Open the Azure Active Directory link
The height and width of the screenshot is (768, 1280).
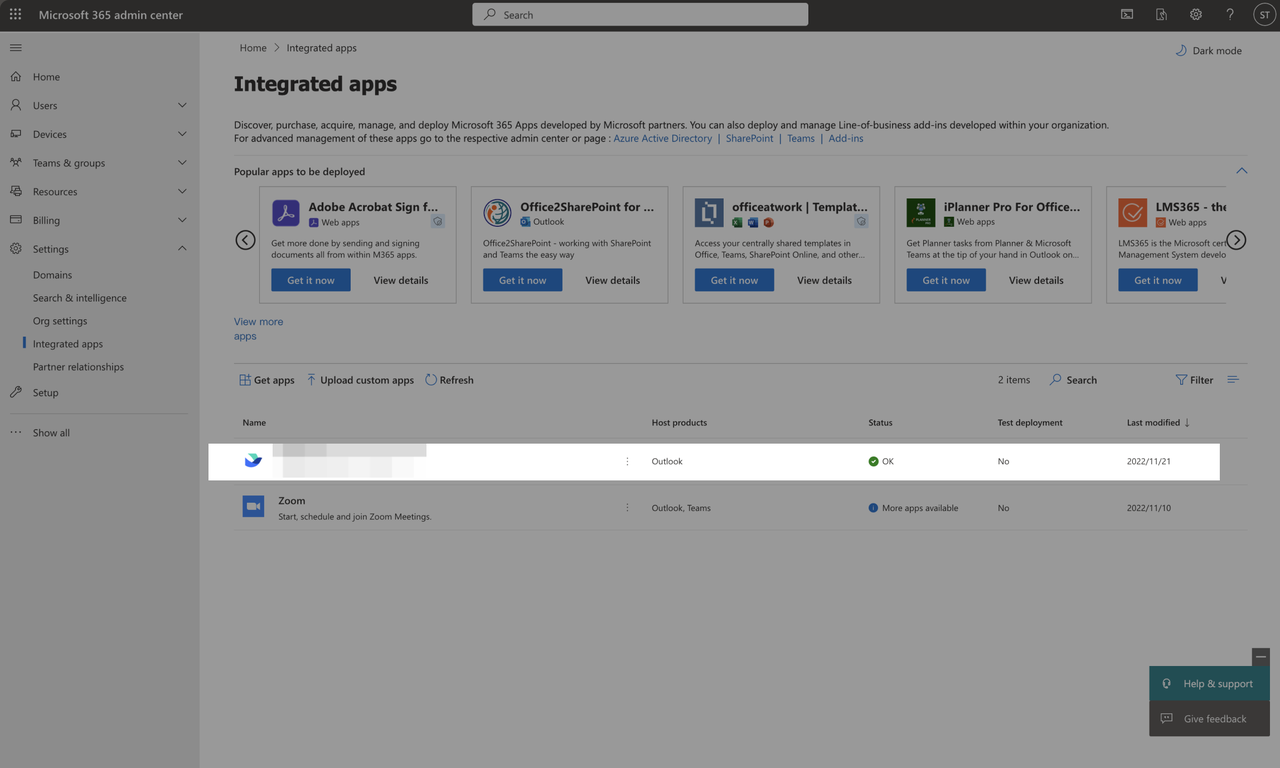pos(662,139)
